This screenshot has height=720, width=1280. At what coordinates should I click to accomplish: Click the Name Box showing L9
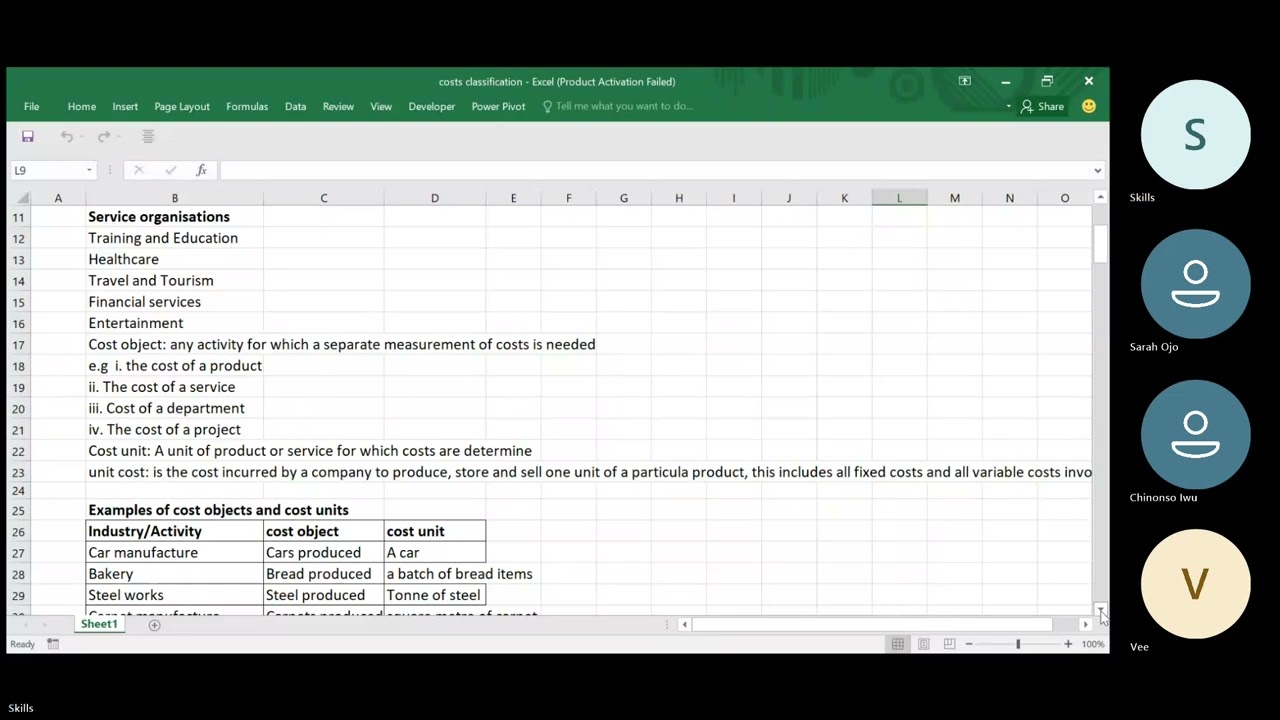coord(46,170)
